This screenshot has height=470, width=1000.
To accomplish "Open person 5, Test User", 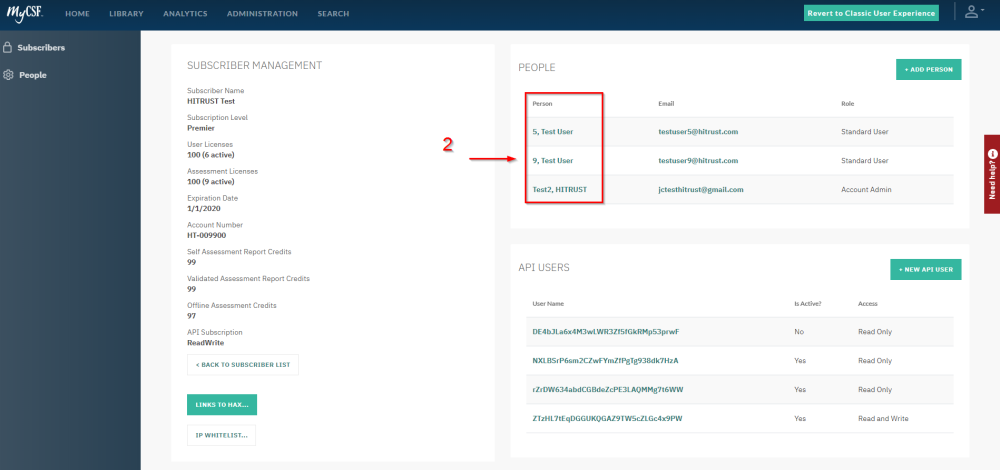I will tap(553, 132).
